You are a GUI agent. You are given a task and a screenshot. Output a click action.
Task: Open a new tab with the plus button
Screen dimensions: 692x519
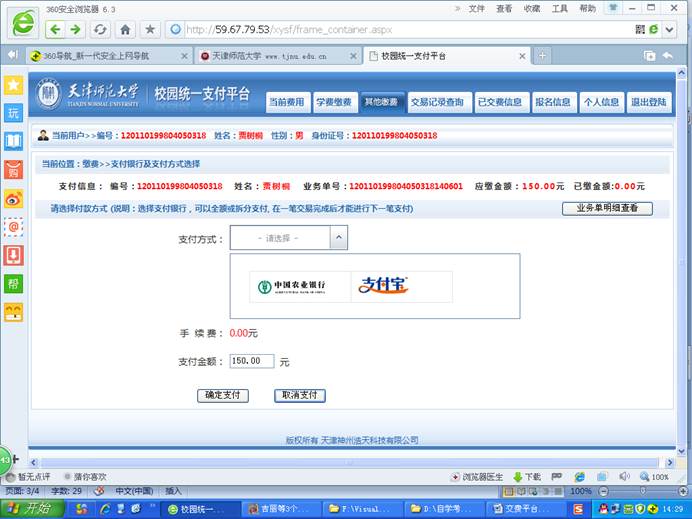542,56
